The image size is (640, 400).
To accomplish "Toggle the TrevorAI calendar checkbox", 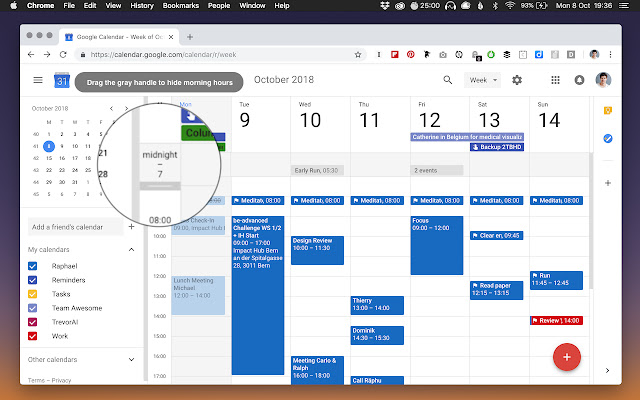I will (33, 322).
